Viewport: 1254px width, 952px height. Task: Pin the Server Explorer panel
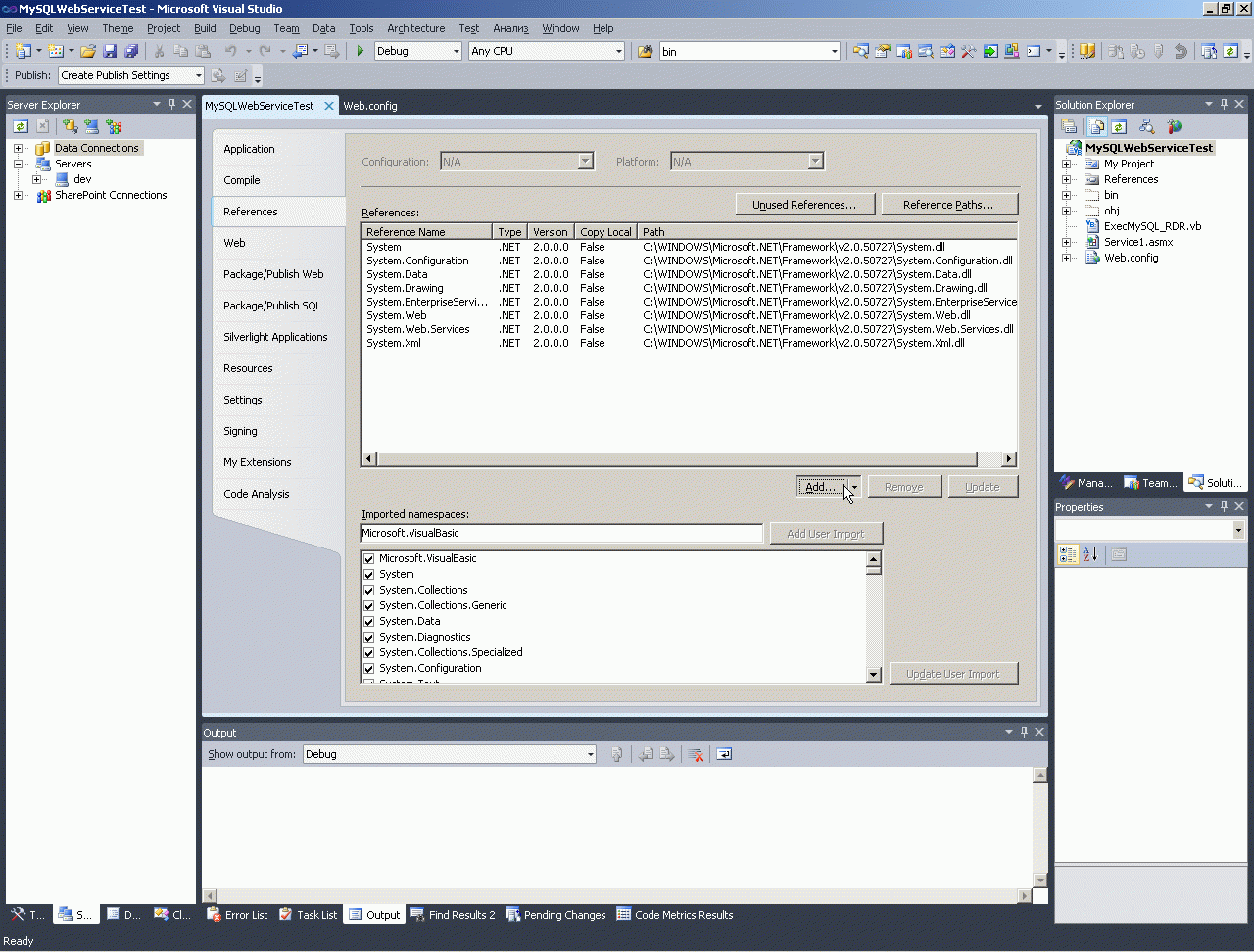point(172,104)
